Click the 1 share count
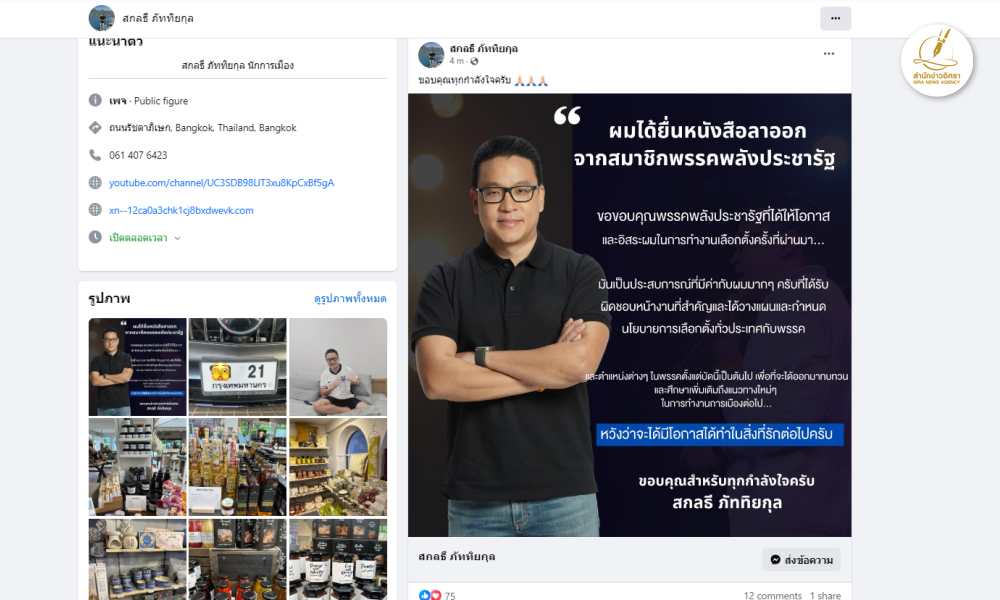 (x=825, y=596)
